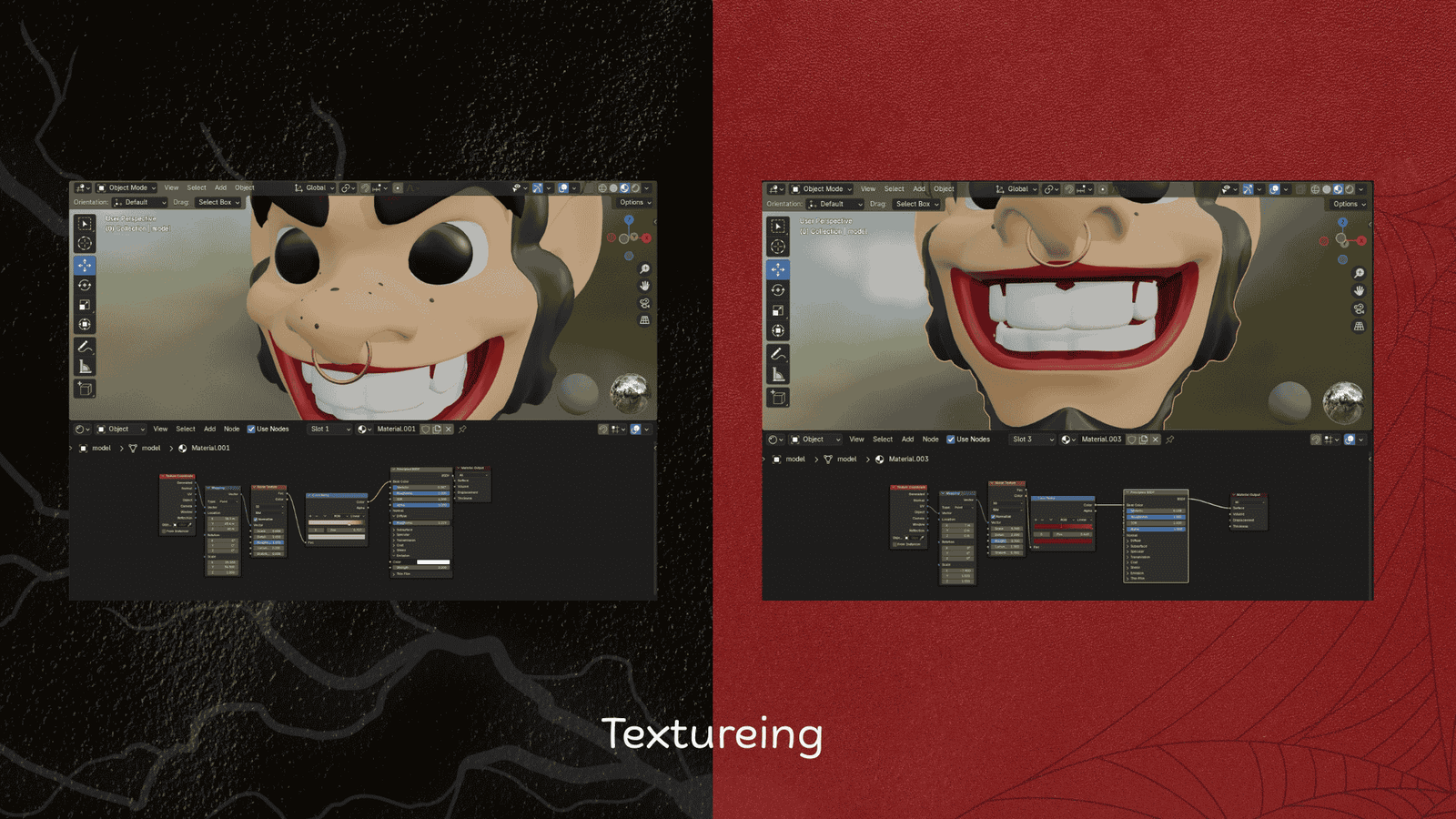Uncheck Use Nodes in the Material.001 editor
The image size is (1456, 819).
click(251, 430)
